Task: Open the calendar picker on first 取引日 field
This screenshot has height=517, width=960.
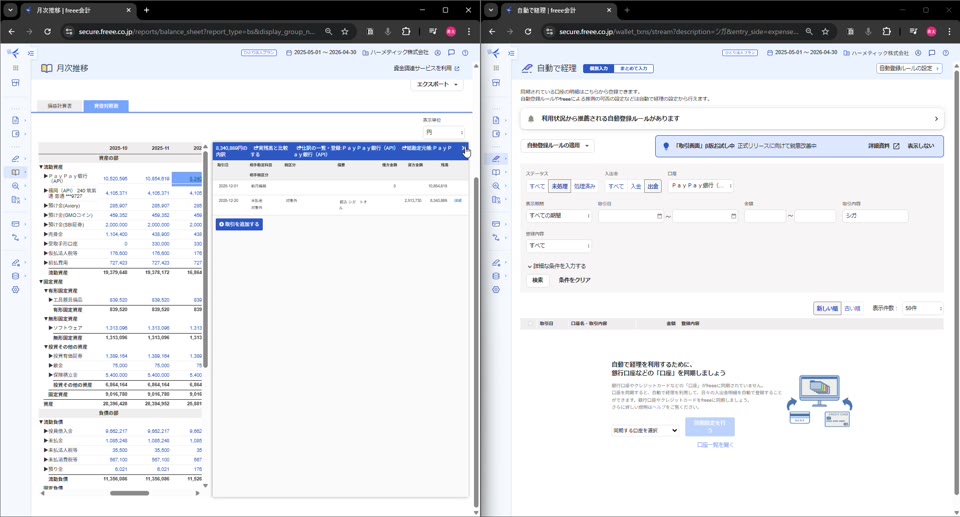Action: (658, 216)
